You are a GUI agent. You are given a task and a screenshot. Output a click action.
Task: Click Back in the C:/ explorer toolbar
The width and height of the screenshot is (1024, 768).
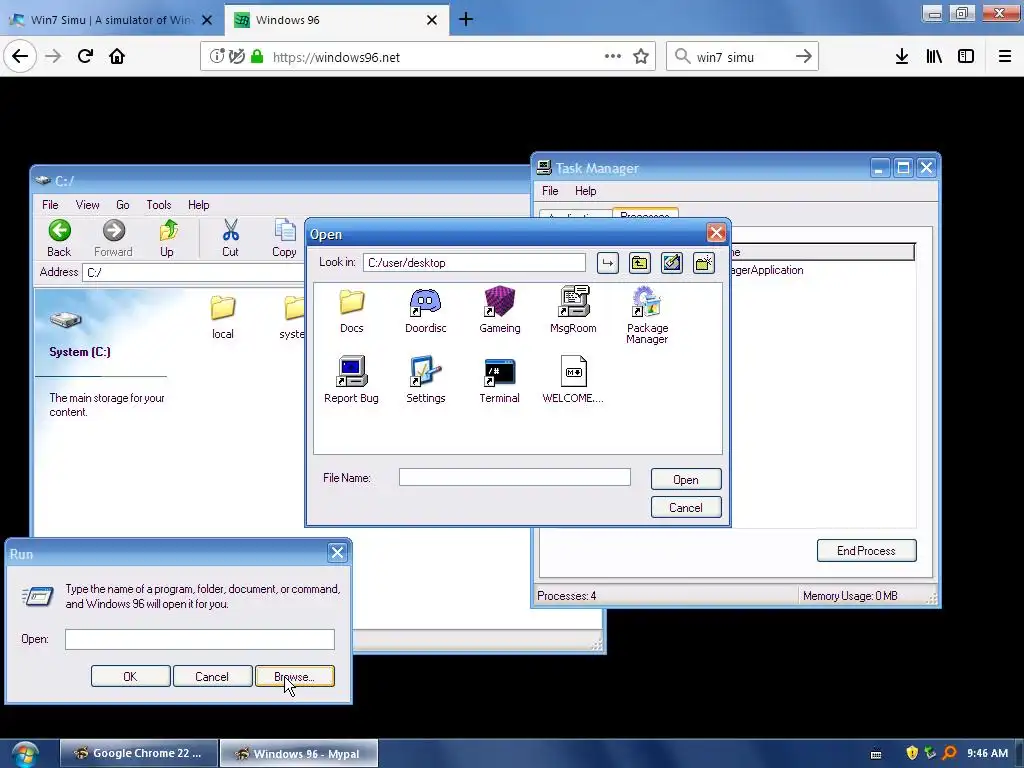[x=59, y=238]
